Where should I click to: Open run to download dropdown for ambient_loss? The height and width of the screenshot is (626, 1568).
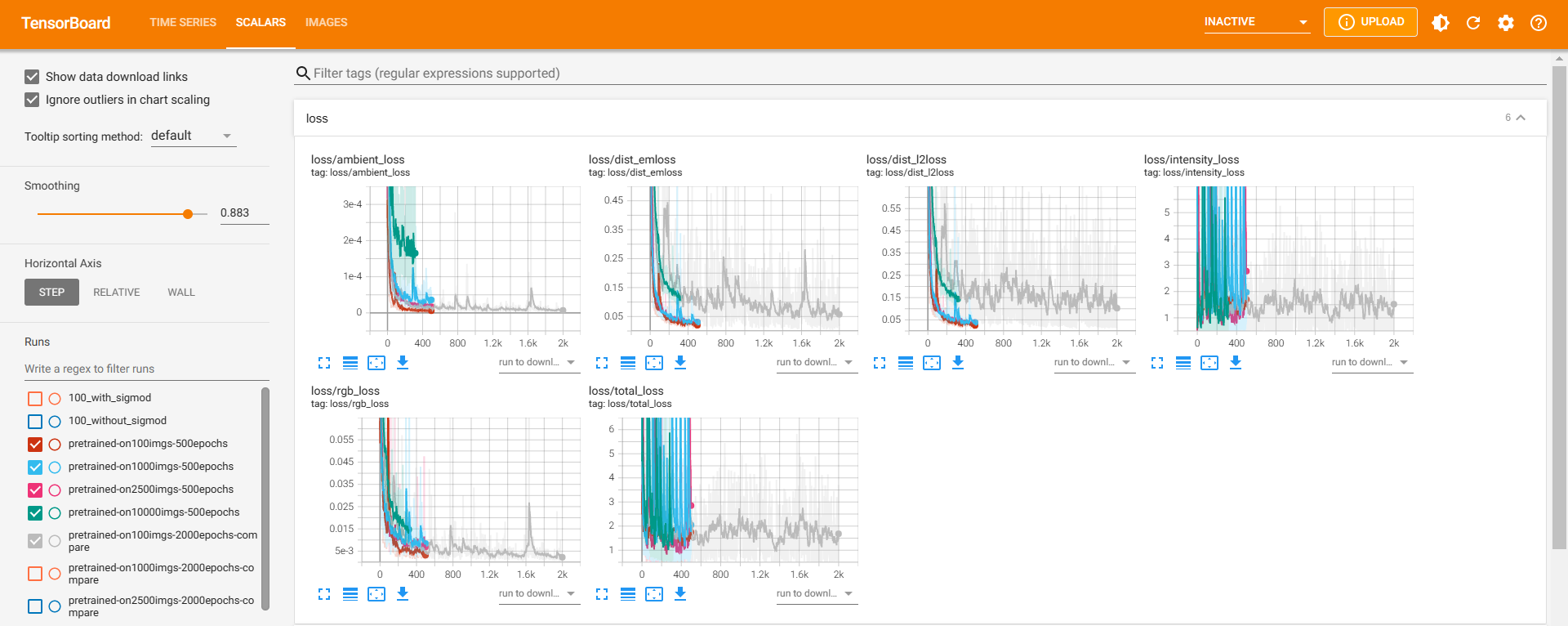538,362
